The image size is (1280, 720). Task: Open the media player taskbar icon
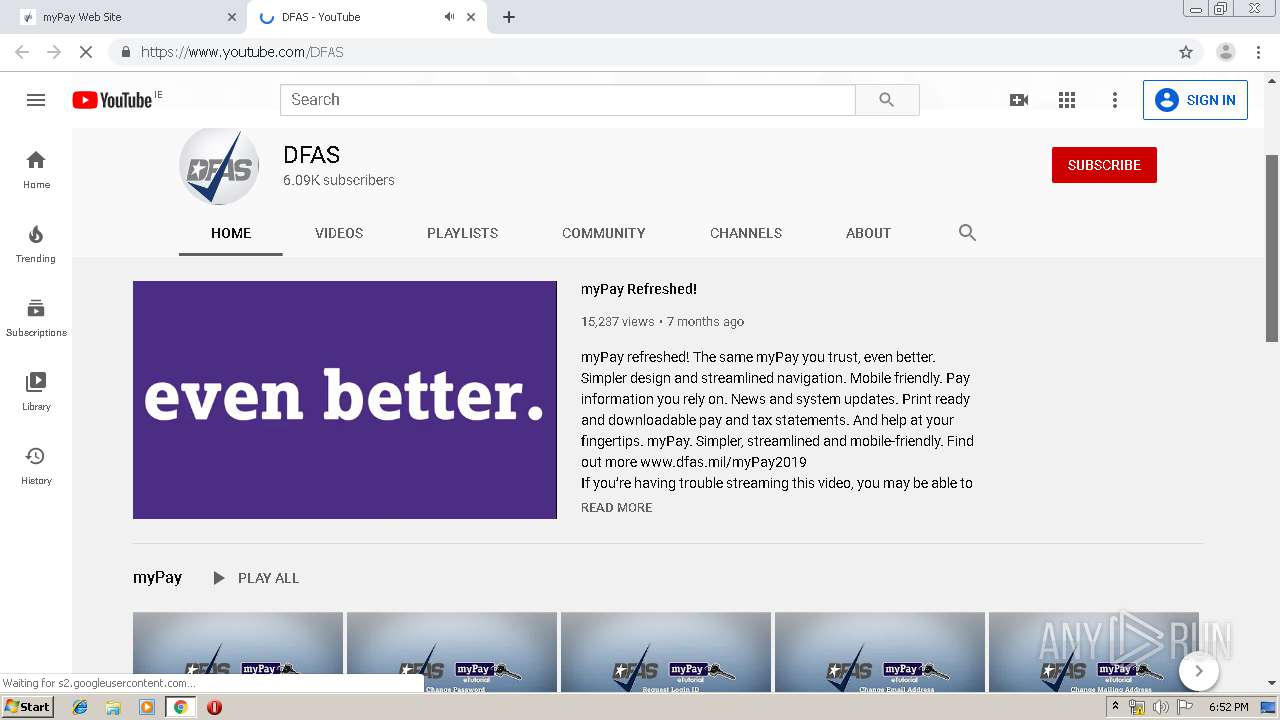[147, 707]
